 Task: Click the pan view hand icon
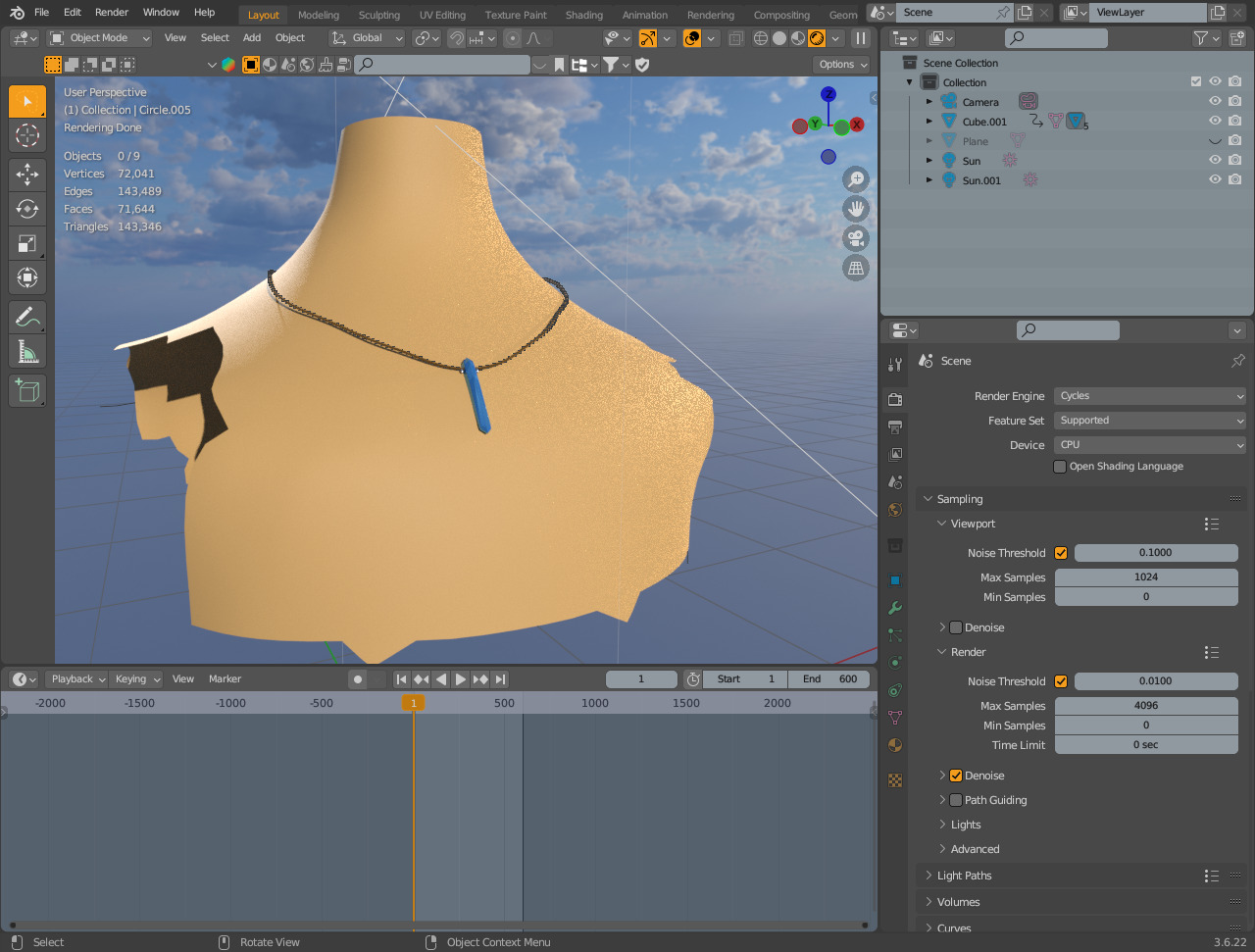(x=856, y=209)
